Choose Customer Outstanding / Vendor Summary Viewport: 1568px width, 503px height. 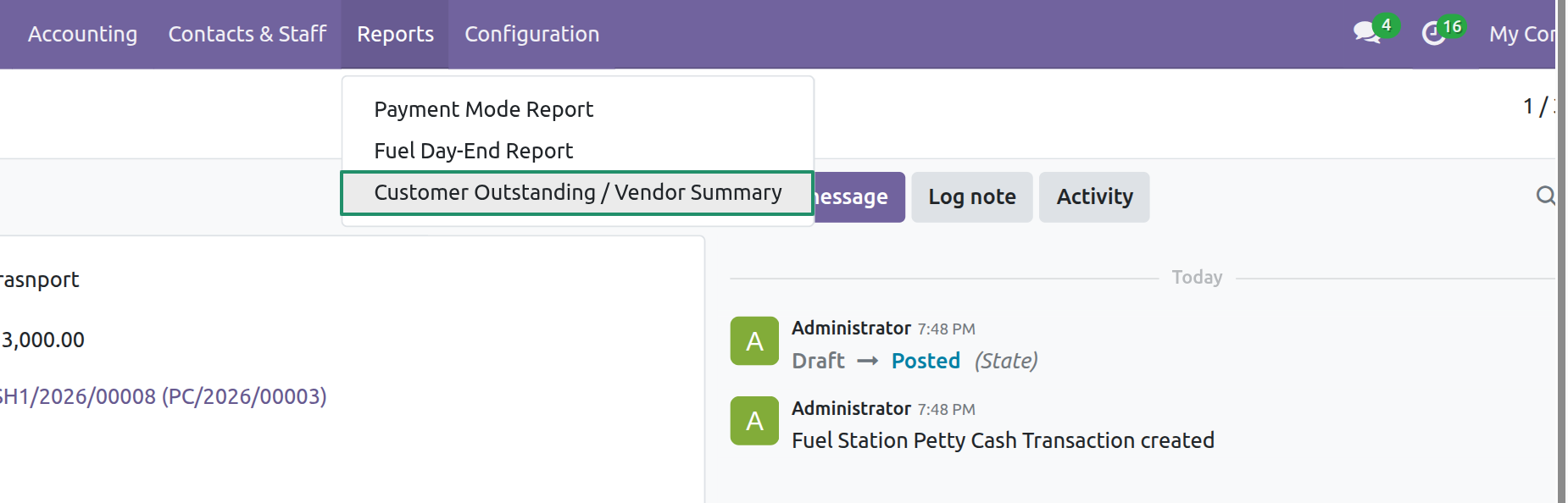click(577, 193)
